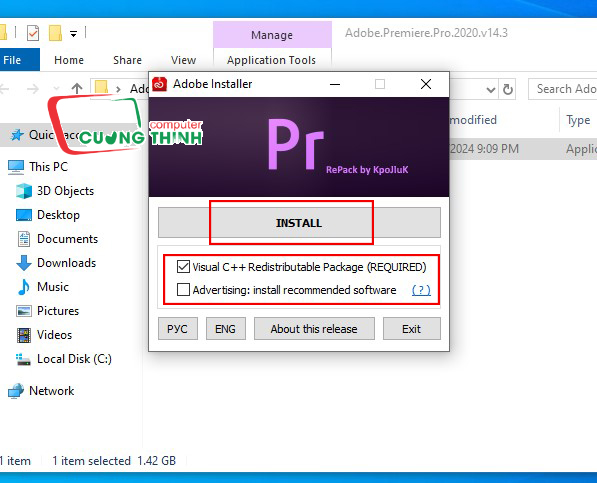Go up one folder level arrow
The height and width of the screenshot is (483, 597).
[77, 89]
